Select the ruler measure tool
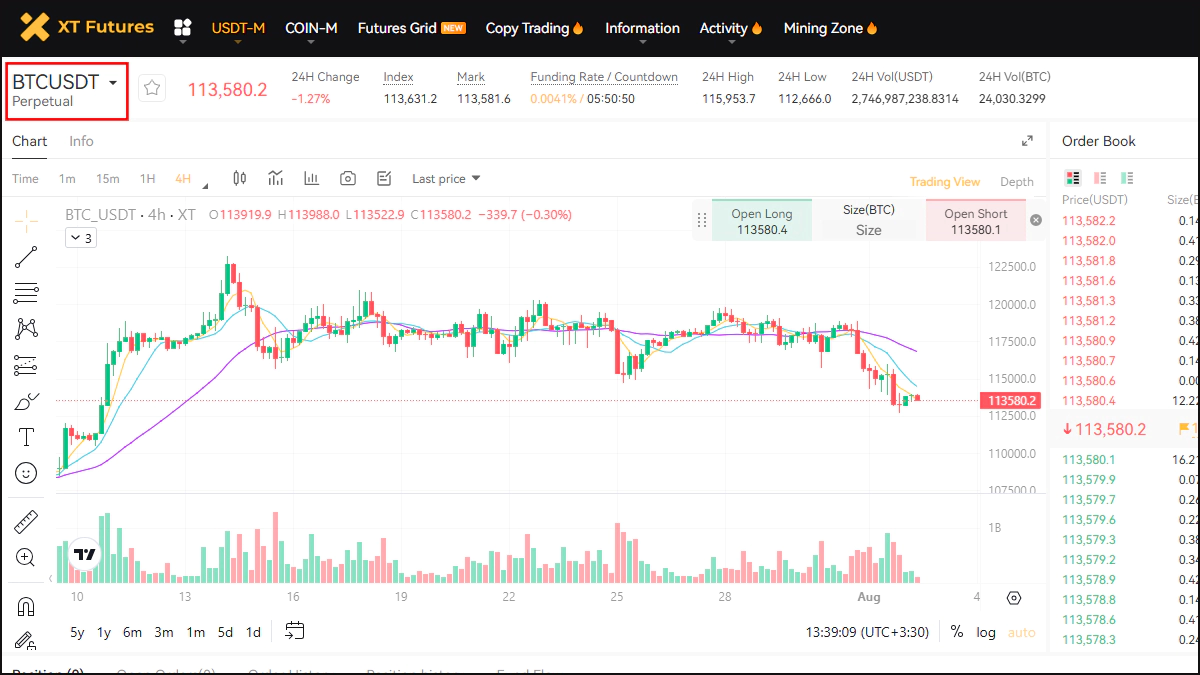The image size is (1200, 675). click(26, 522)
